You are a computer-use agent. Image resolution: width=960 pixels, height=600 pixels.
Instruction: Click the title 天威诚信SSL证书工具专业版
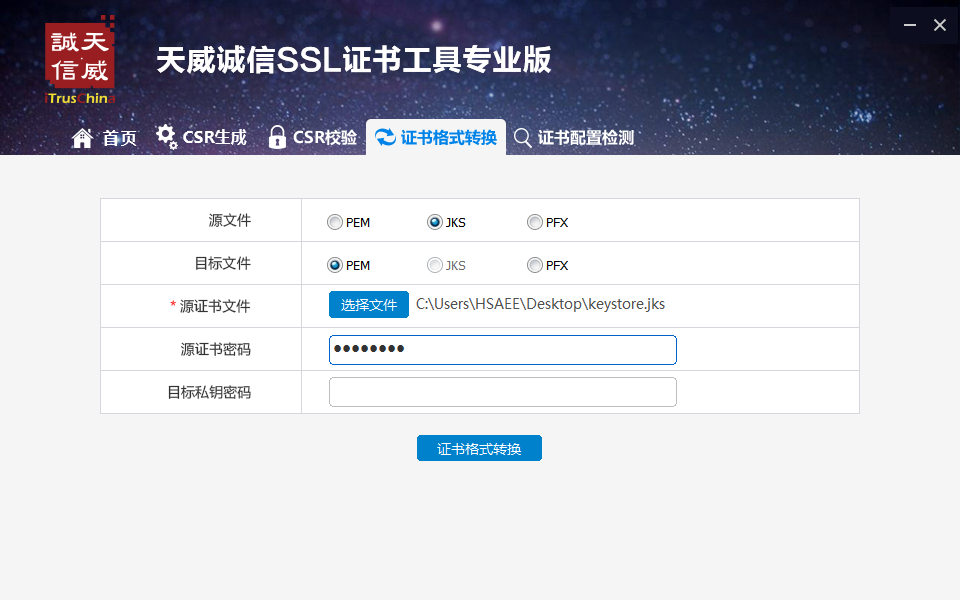click(354, 60)
